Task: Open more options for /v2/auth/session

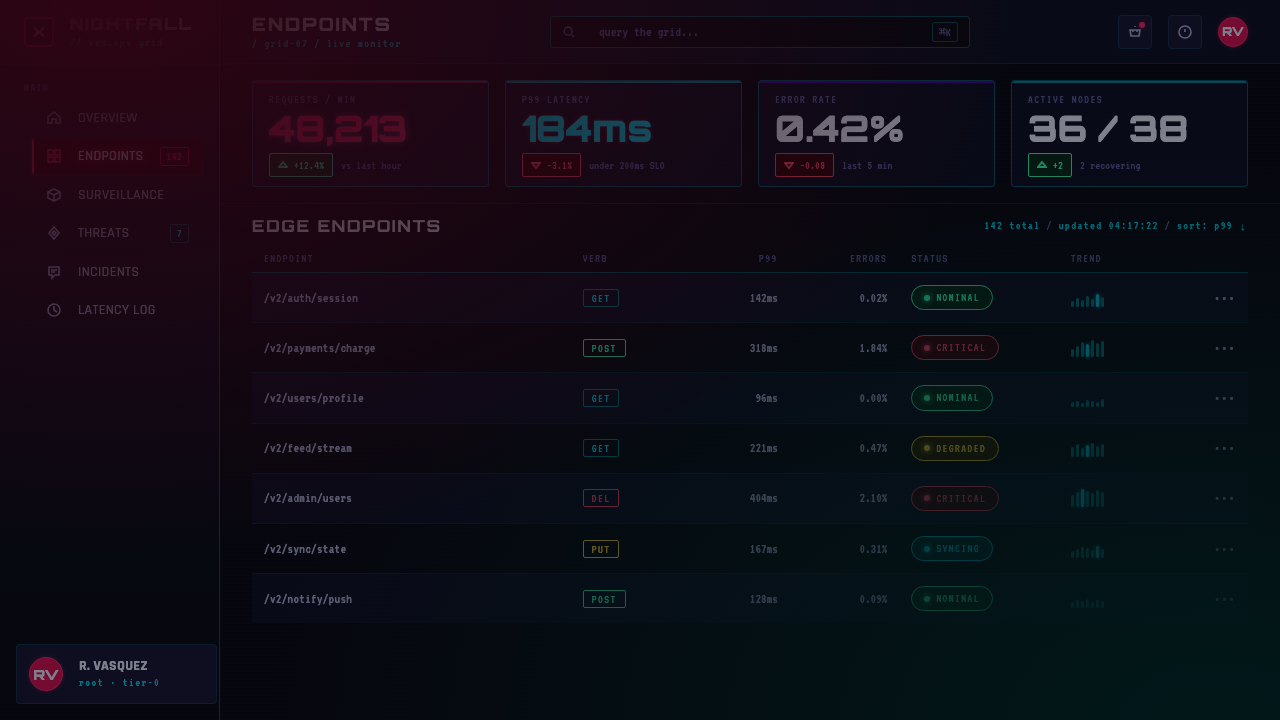Action: tap(1224, 298)
